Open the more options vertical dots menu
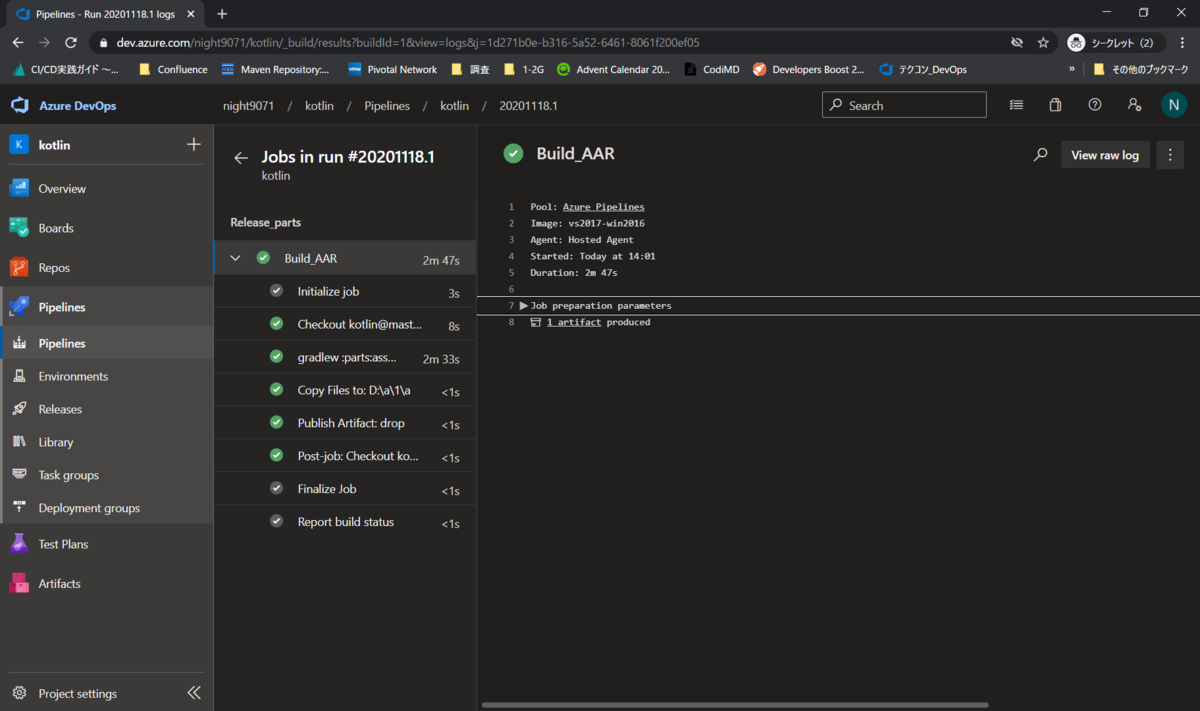Viewport: 1200px width, 711px height. tap(1170, 155)
